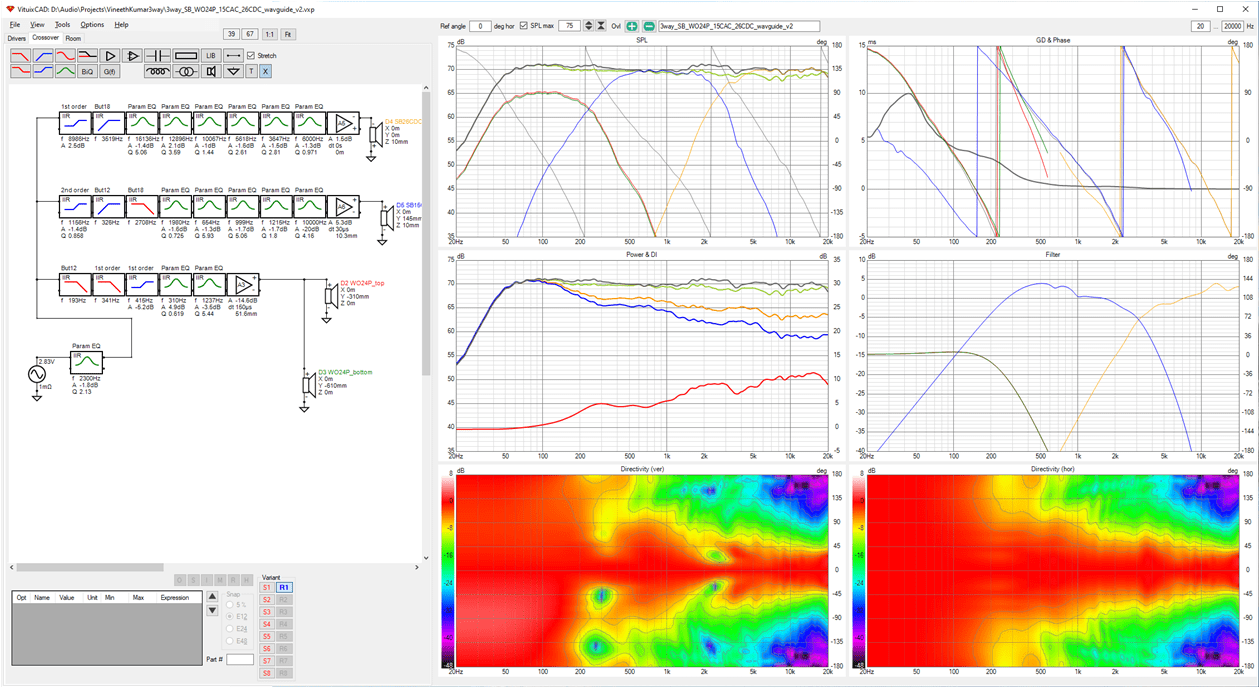The image size is (1260, 688).
Task: Add a loudspeaker driver symbol
Action: click(211, 72)
